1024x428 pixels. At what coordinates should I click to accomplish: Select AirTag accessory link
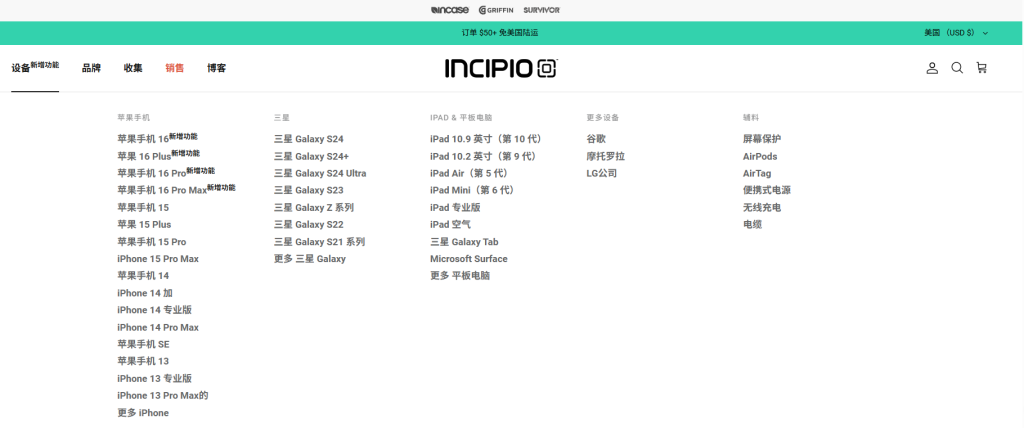click(x=757, y=173)
